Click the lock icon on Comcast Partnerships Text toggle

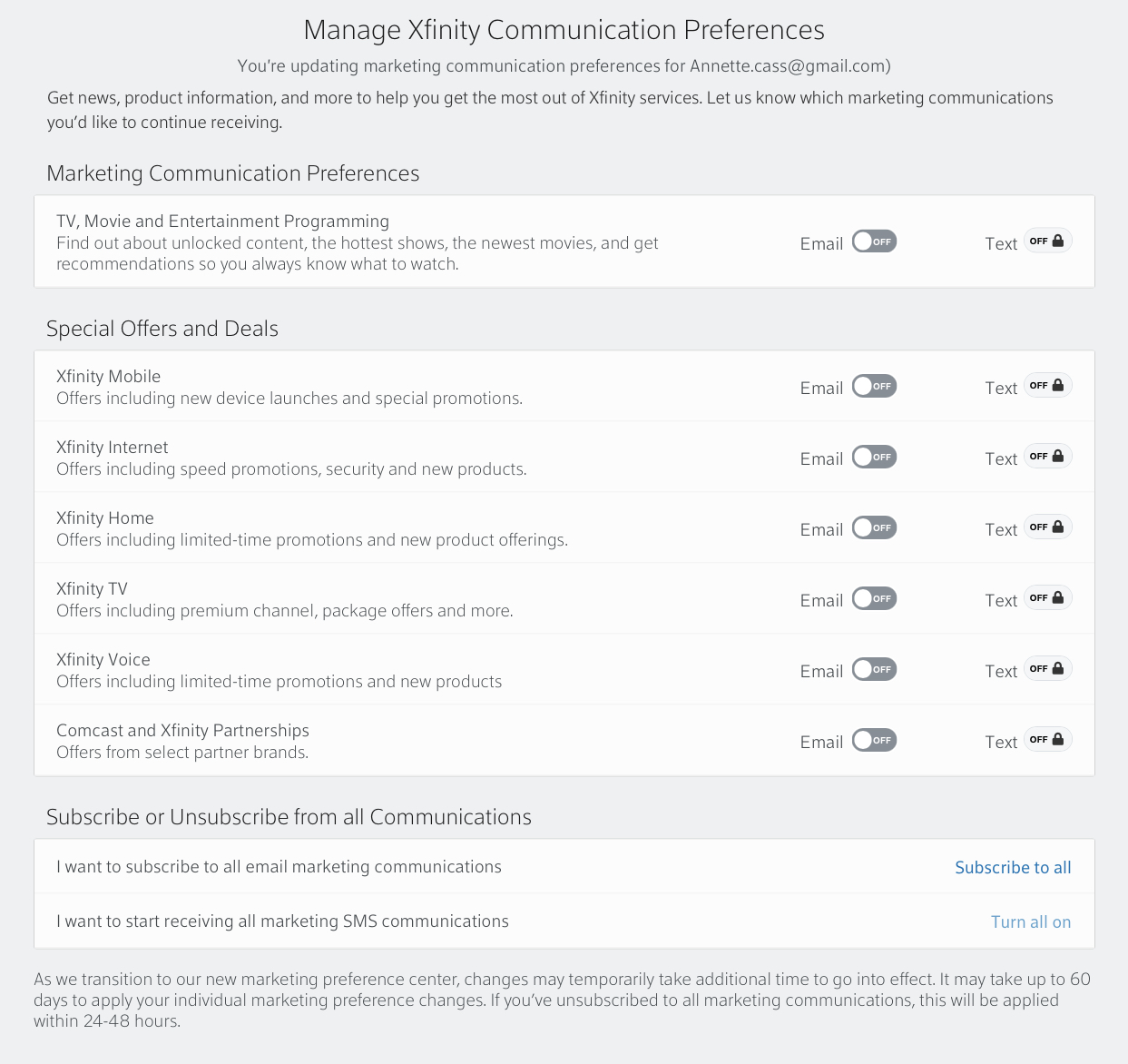[x=1058, y=738]
